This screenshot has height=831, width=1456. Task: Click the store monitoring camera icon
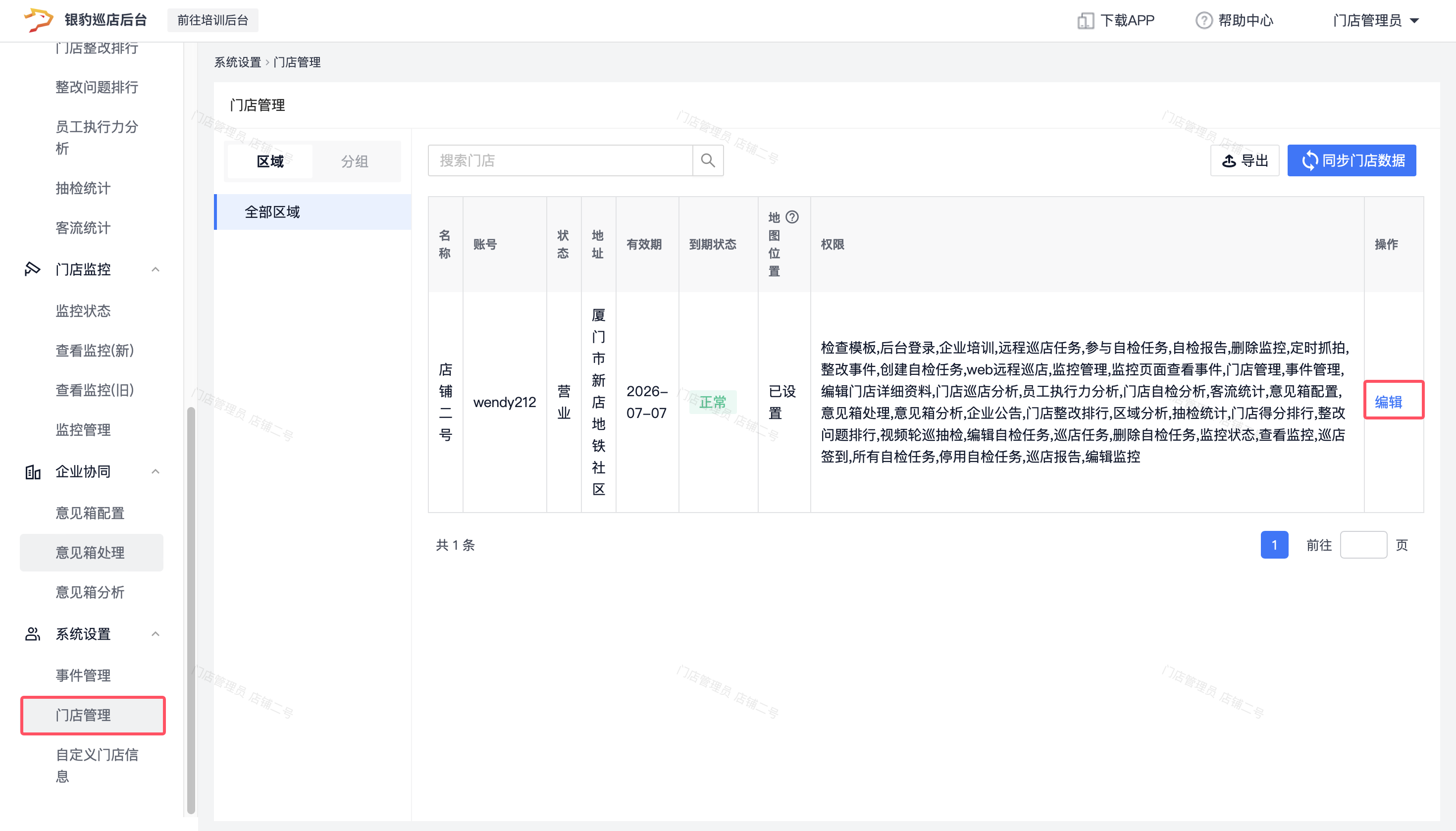pos(33,269)
